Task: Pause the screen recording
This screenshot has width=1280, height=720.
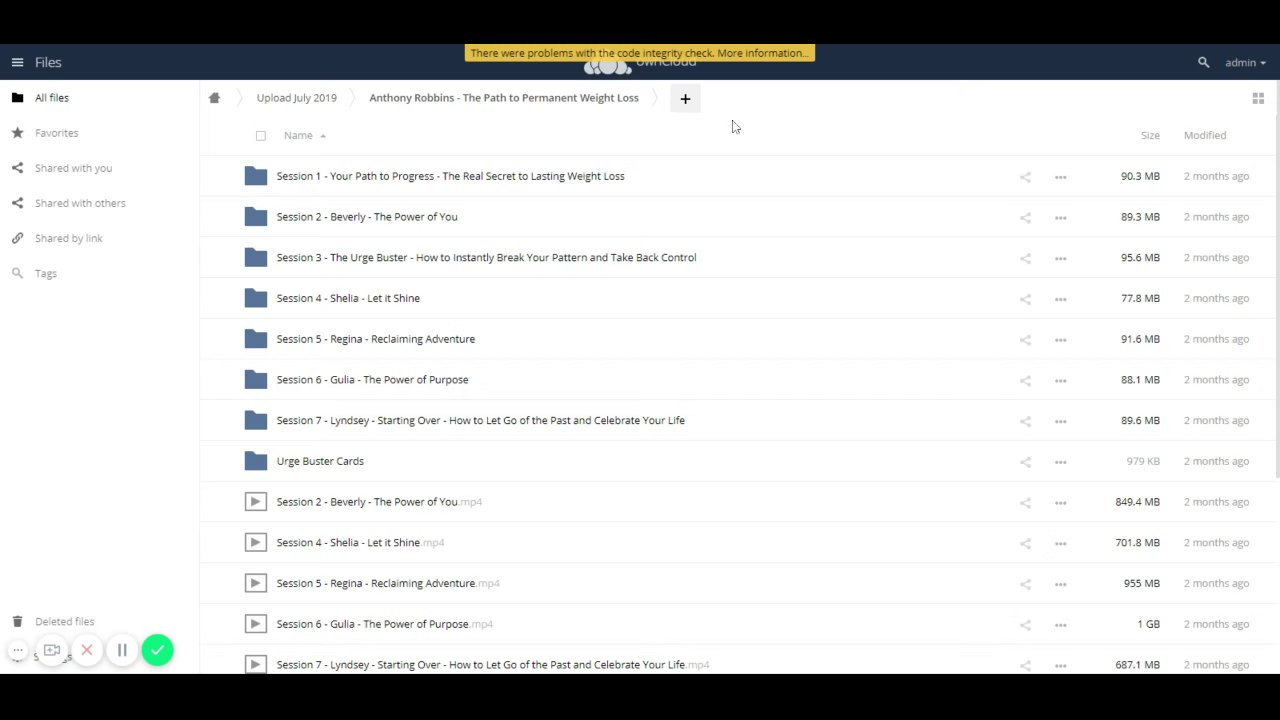Action: [122, 650]
